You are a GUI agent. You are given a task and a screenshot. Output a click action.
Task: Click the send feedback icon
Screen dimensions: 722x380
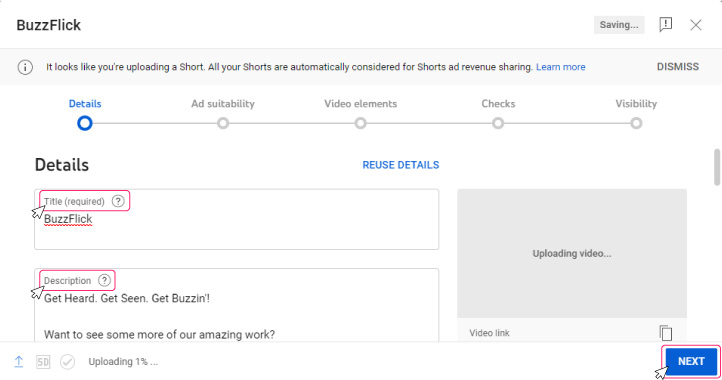click(665, 24)
